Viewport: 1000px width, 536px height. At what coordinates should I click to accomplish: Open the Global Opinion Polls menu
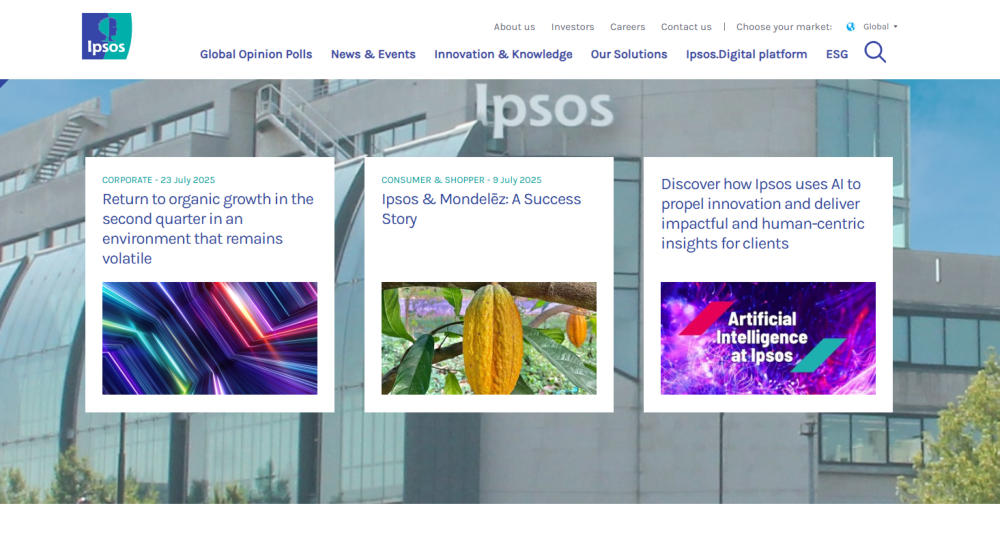pos(256,54)
